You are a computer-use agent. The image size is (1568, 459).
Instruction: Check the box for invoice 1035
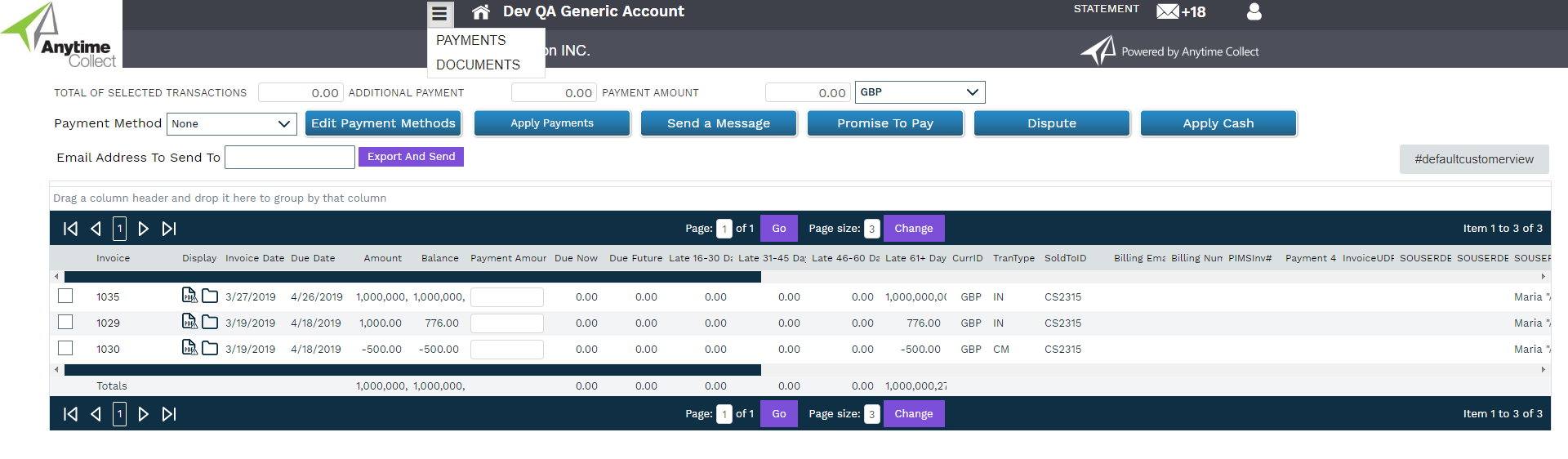[66, 296]
